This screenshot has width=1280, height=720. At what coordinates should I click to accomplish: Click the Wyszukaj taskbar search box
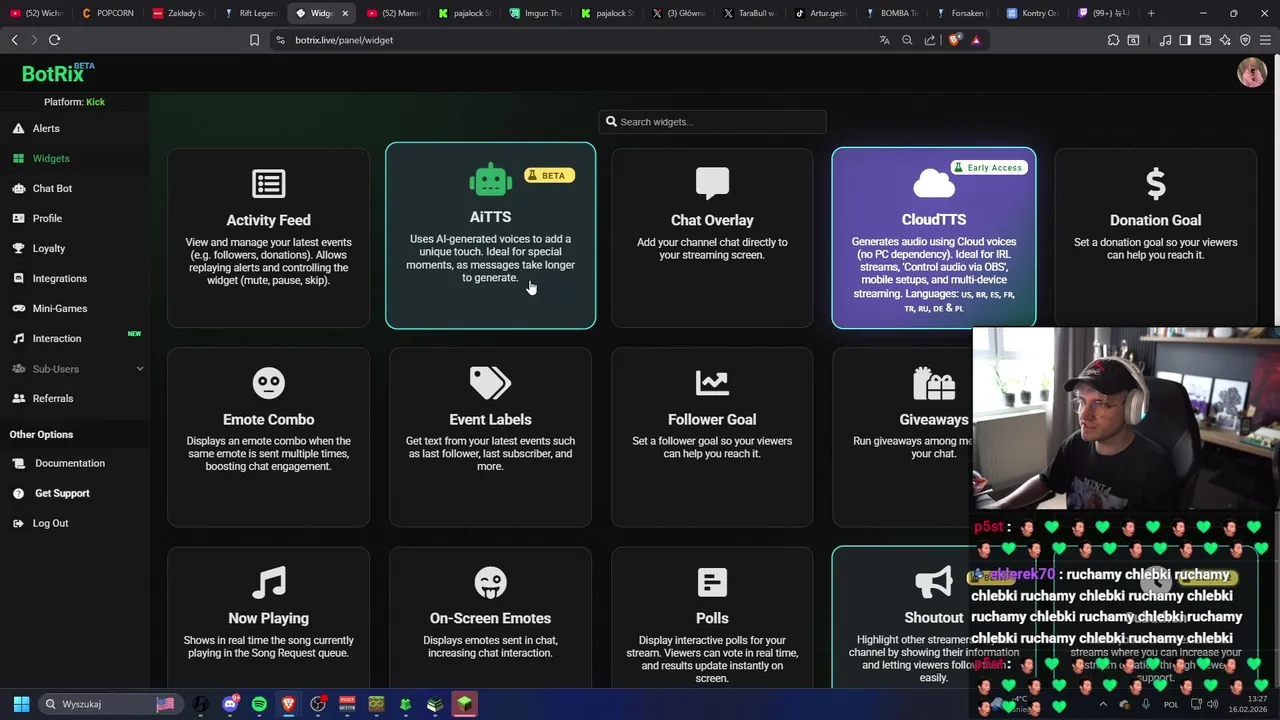coord(110,704)
